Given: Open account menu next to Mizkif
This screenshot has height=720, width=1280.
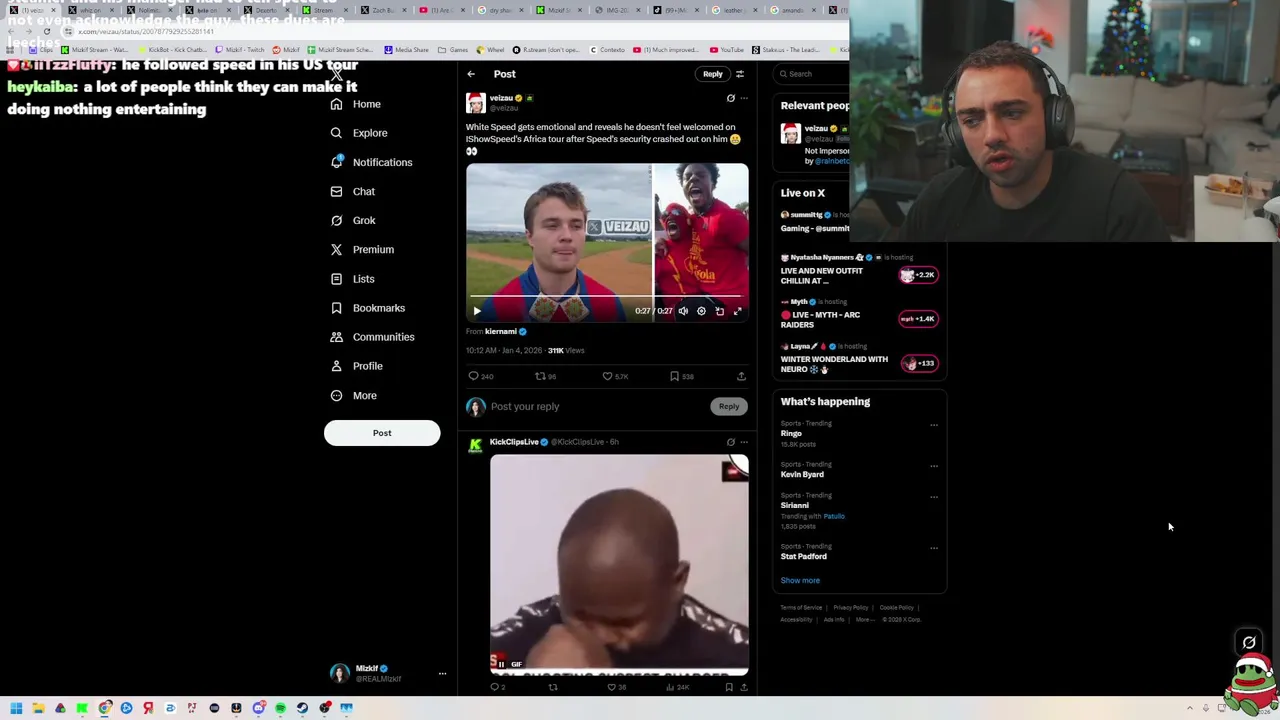Looking at the screenshot, I should (442, 673).
